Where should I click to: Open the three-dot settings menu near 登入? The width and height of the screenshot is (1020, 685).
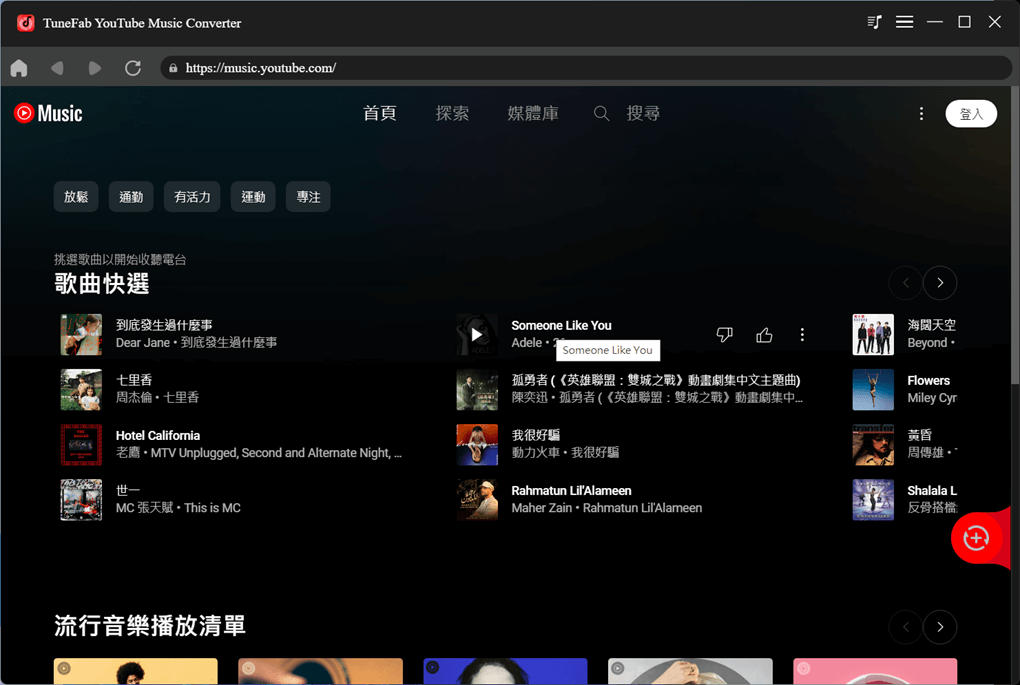click(921, 114)
